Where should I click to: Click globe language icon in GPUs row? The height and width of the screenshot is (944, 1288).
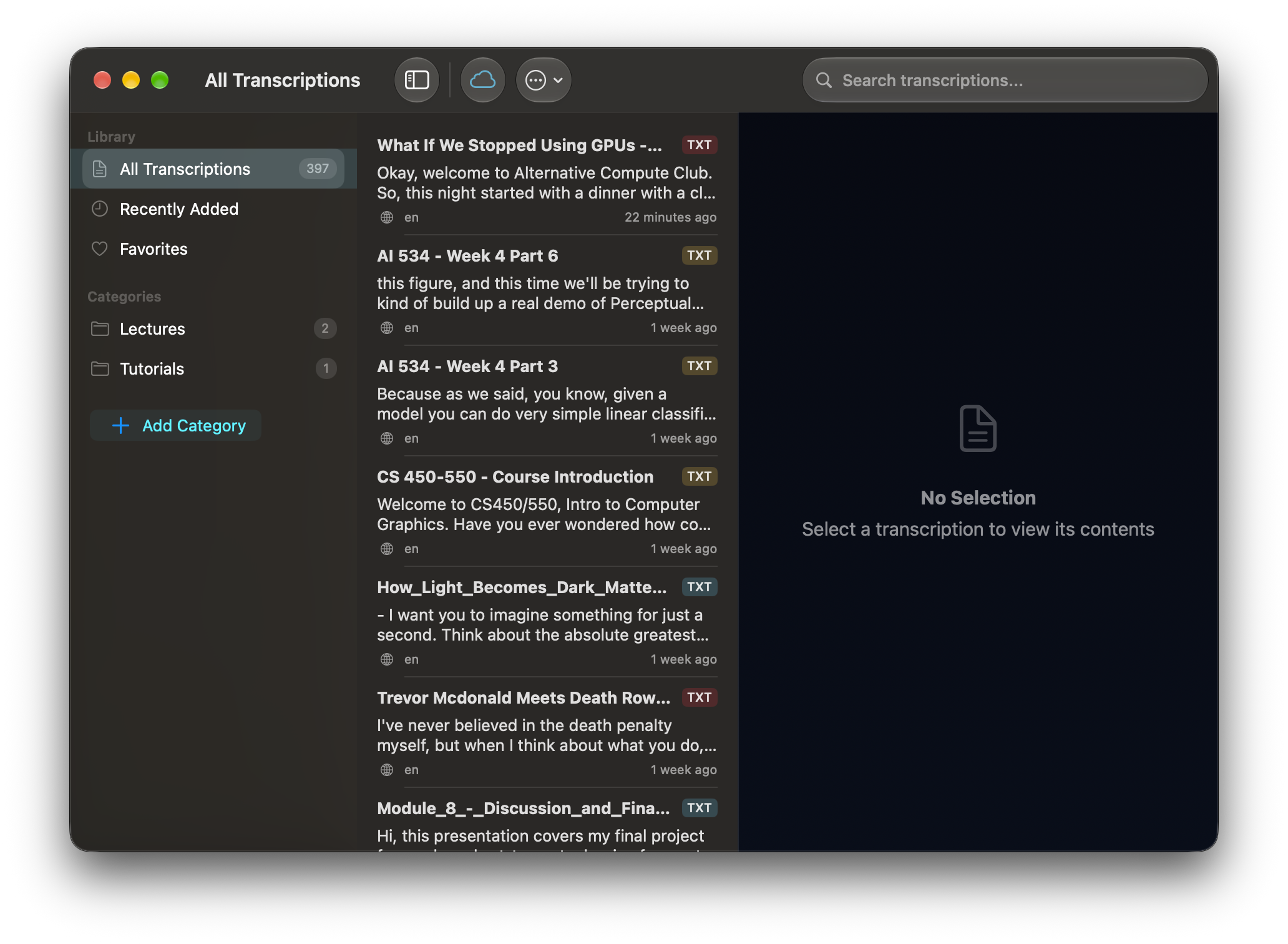pos(387,217)
